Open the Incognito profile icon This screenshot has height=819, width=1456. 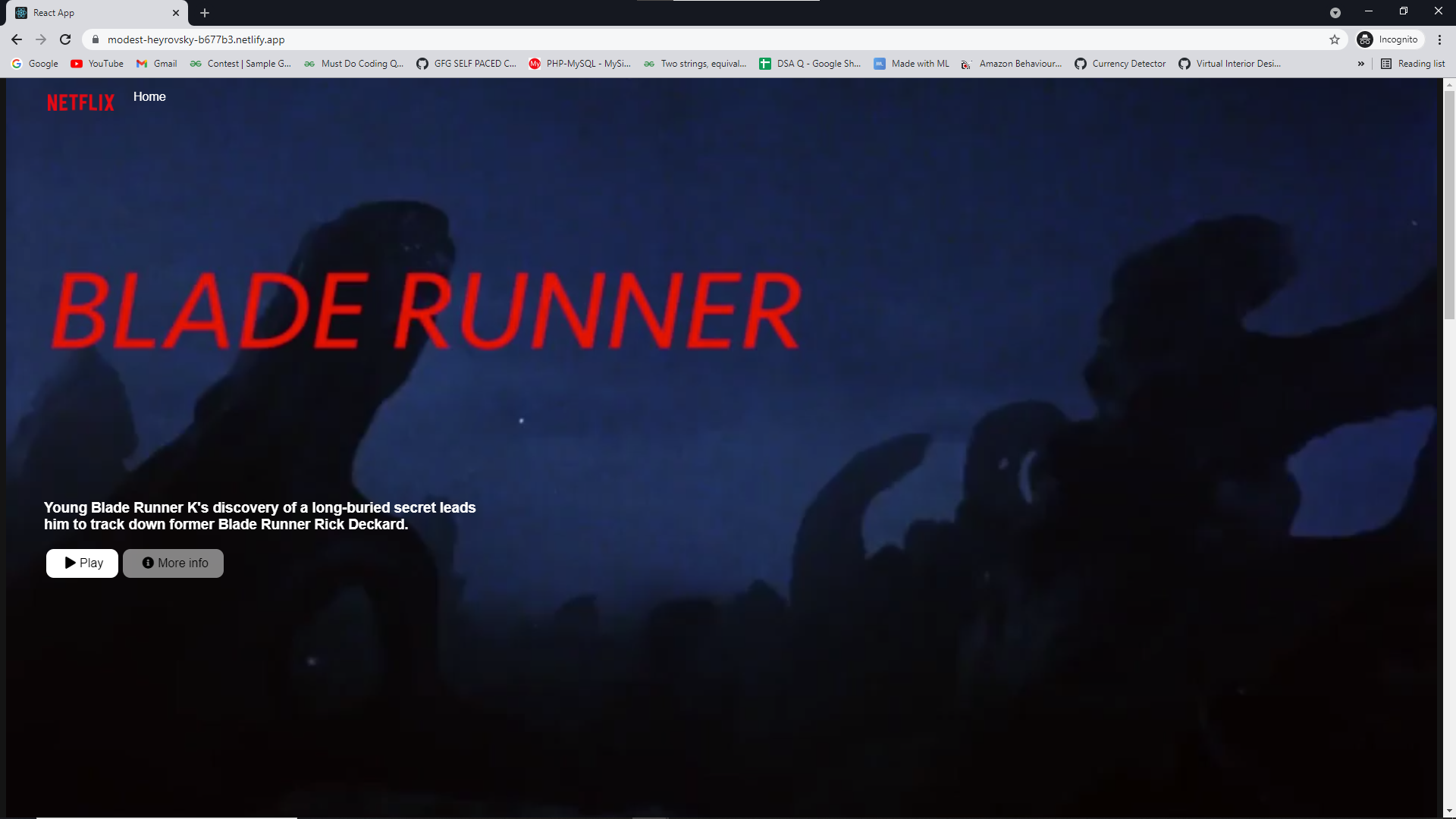point(1366,39)
